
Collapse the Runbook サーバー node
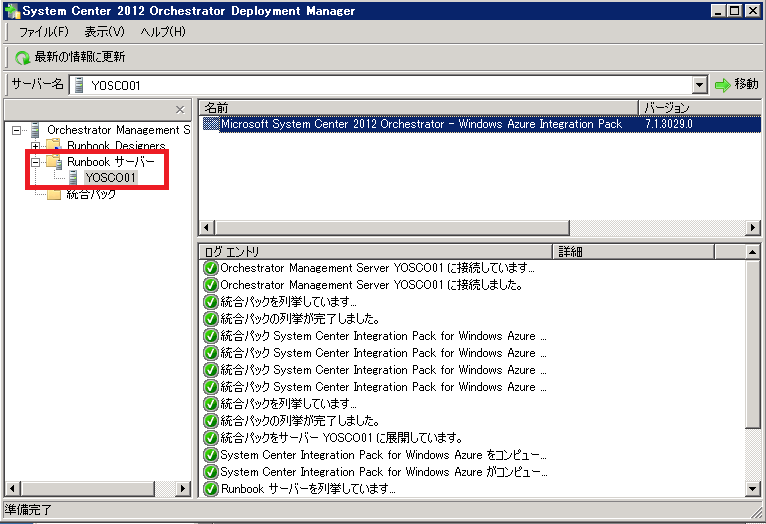[35, 162]
